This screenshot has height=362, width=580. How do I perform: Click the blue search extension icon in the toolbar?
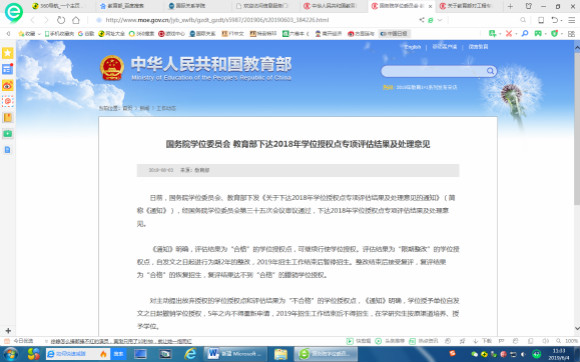tap(525, 34)
